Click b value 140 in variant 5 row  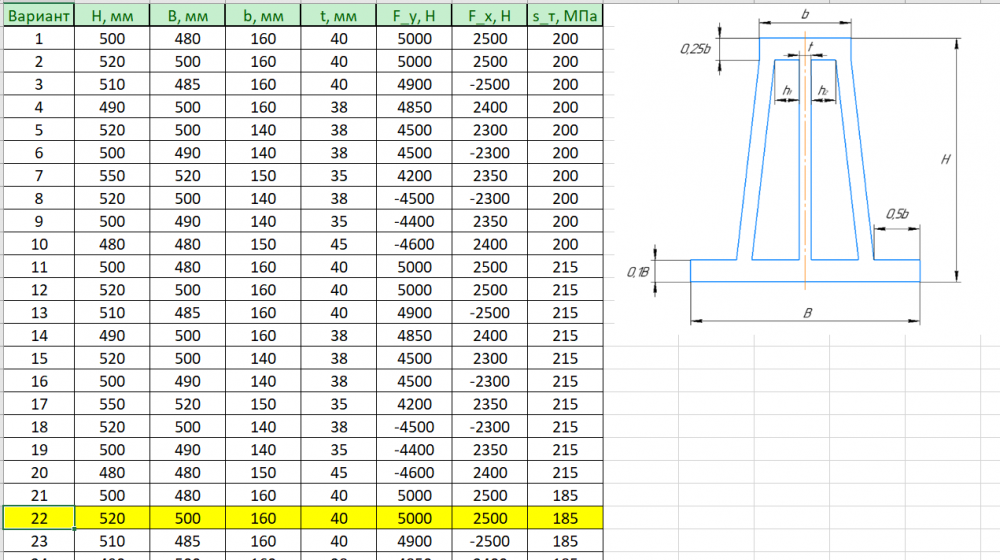[263, 130]
